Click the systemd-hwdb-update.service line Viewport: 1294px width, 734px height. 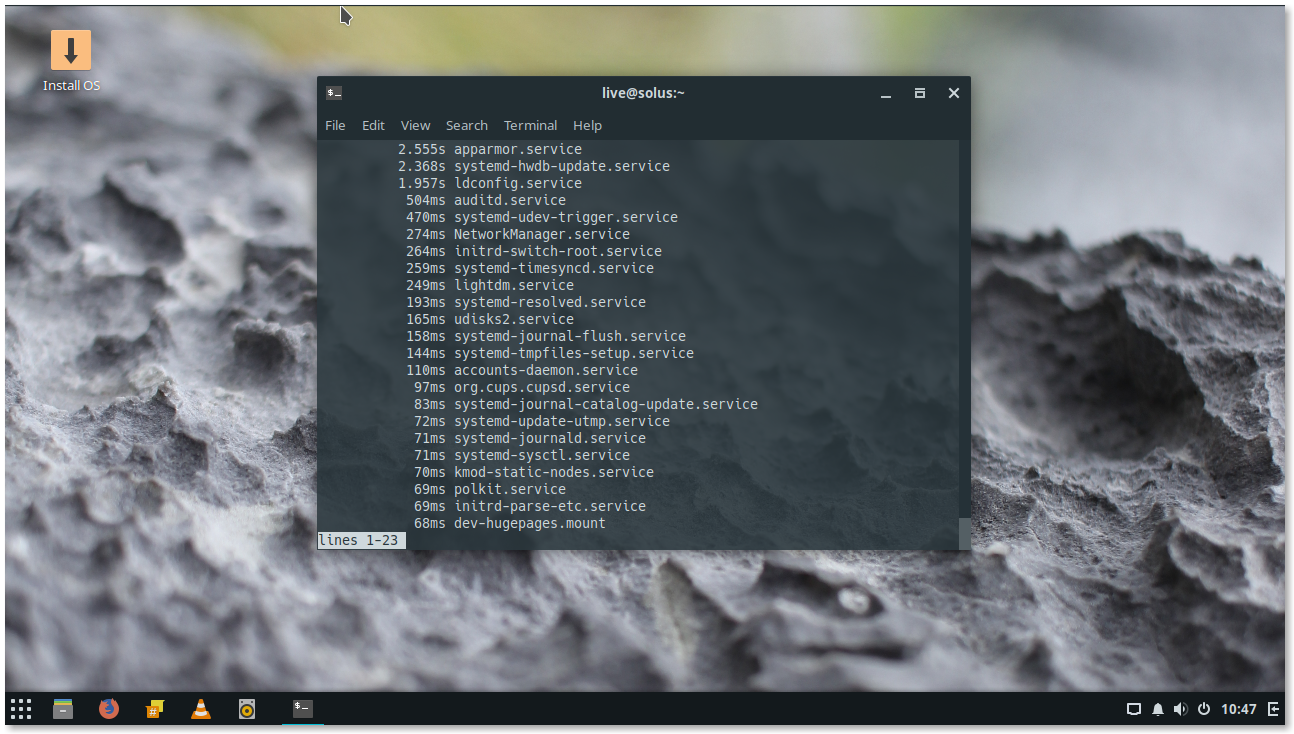534,166
